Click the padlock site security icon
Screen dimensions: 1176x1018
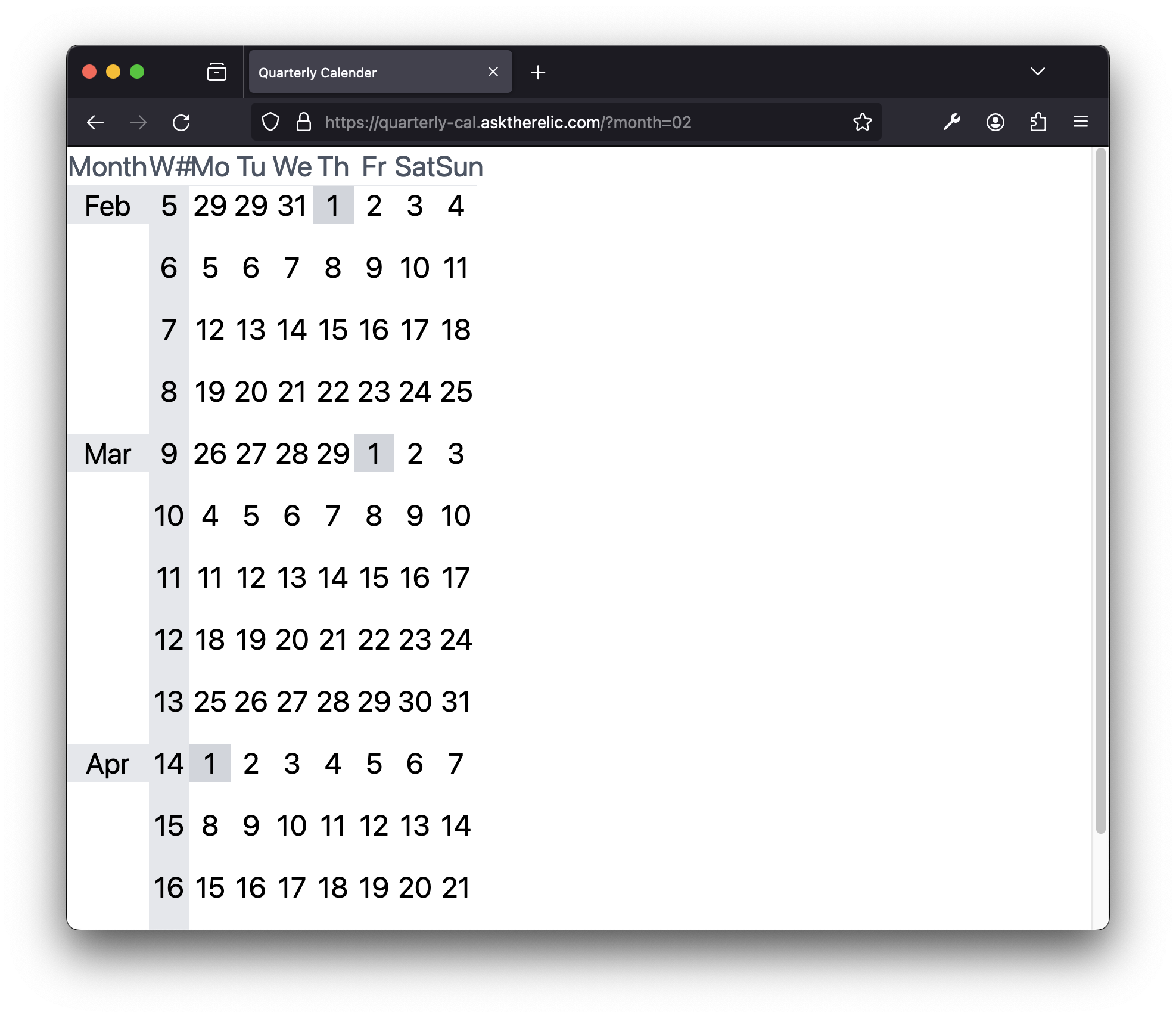click(304, 122)
